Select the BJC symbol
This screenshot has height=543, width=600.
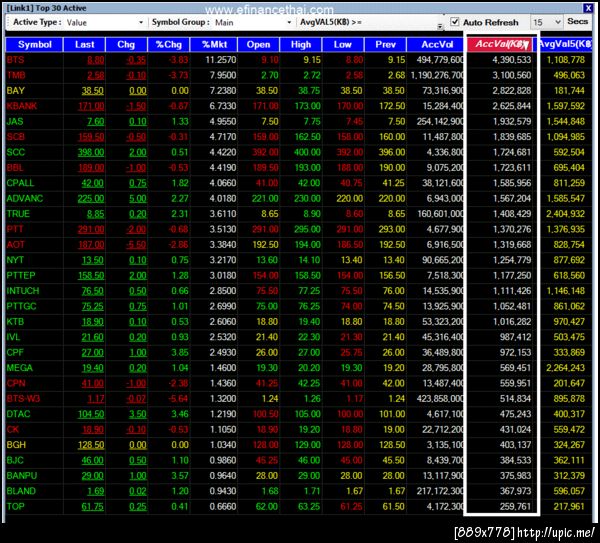pyautogui.click(x=15, y=460)
